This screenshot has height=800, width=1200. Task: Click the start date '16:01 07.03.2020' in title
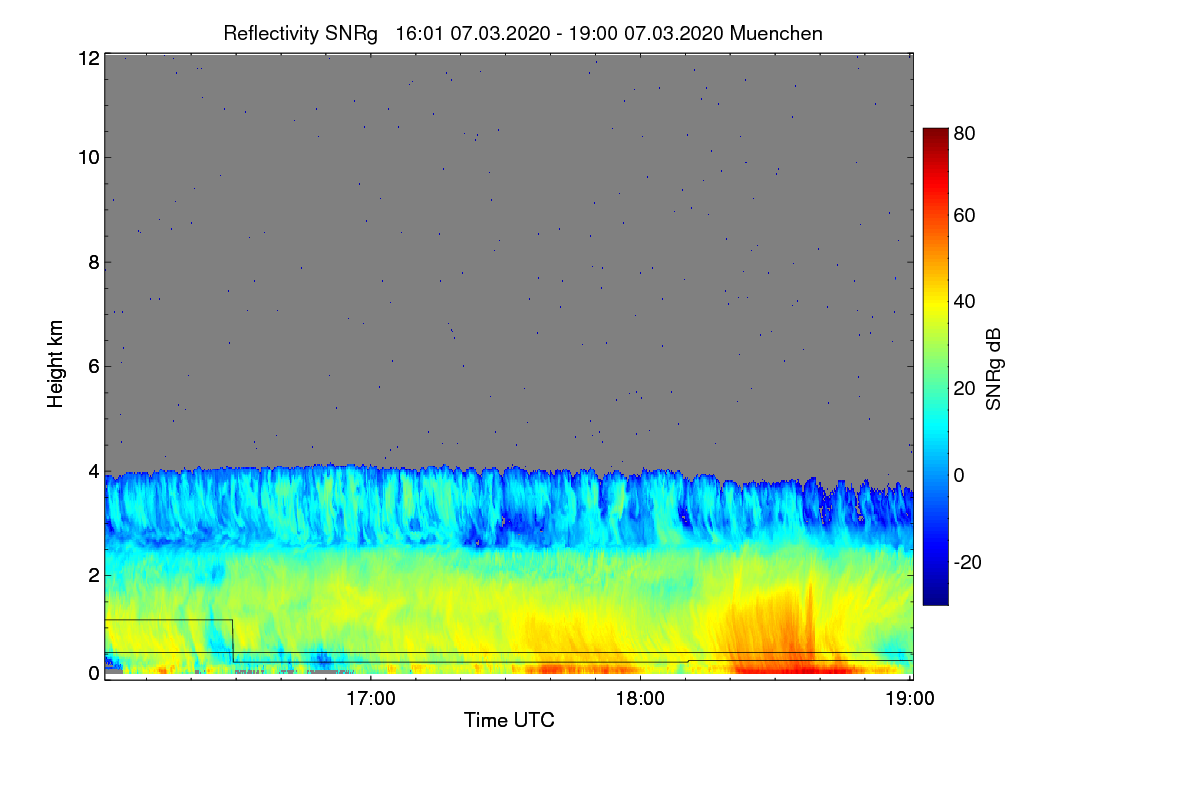point(473,33)
